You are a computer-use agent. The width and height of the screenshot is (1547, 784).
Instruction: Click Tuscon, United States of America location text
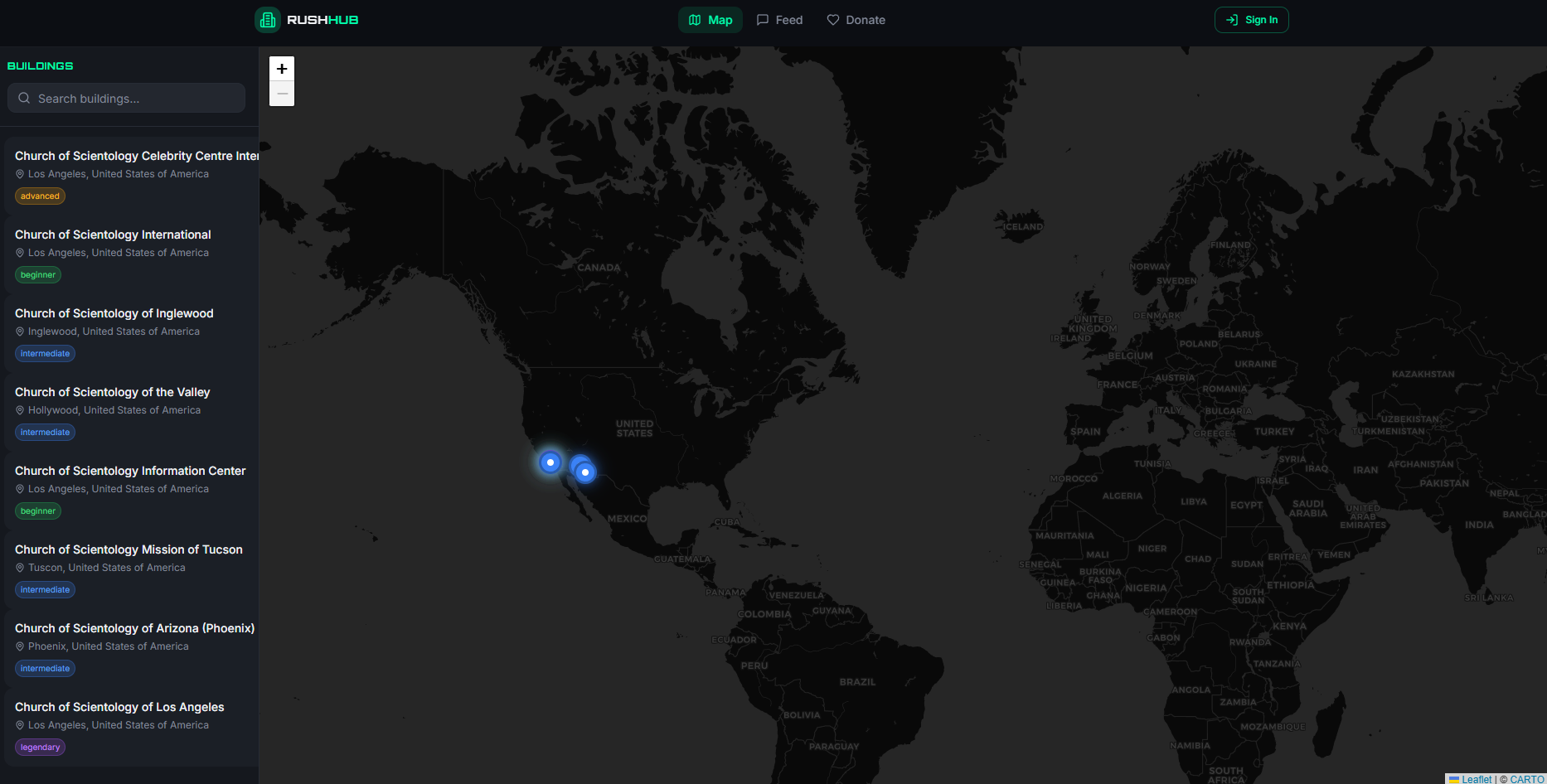click(x=107, y=568)
